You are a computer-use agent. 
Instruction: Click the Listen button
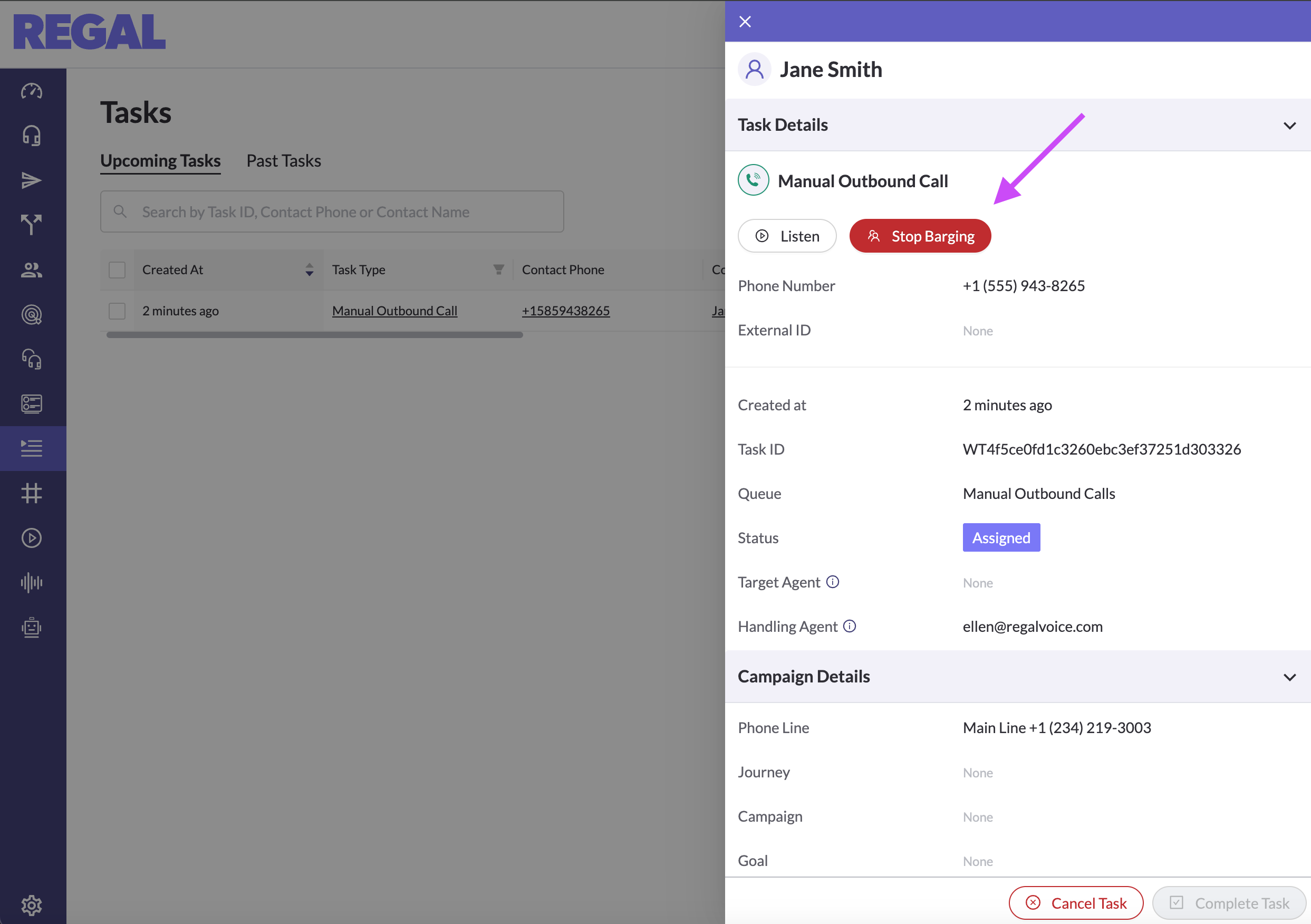787,236
